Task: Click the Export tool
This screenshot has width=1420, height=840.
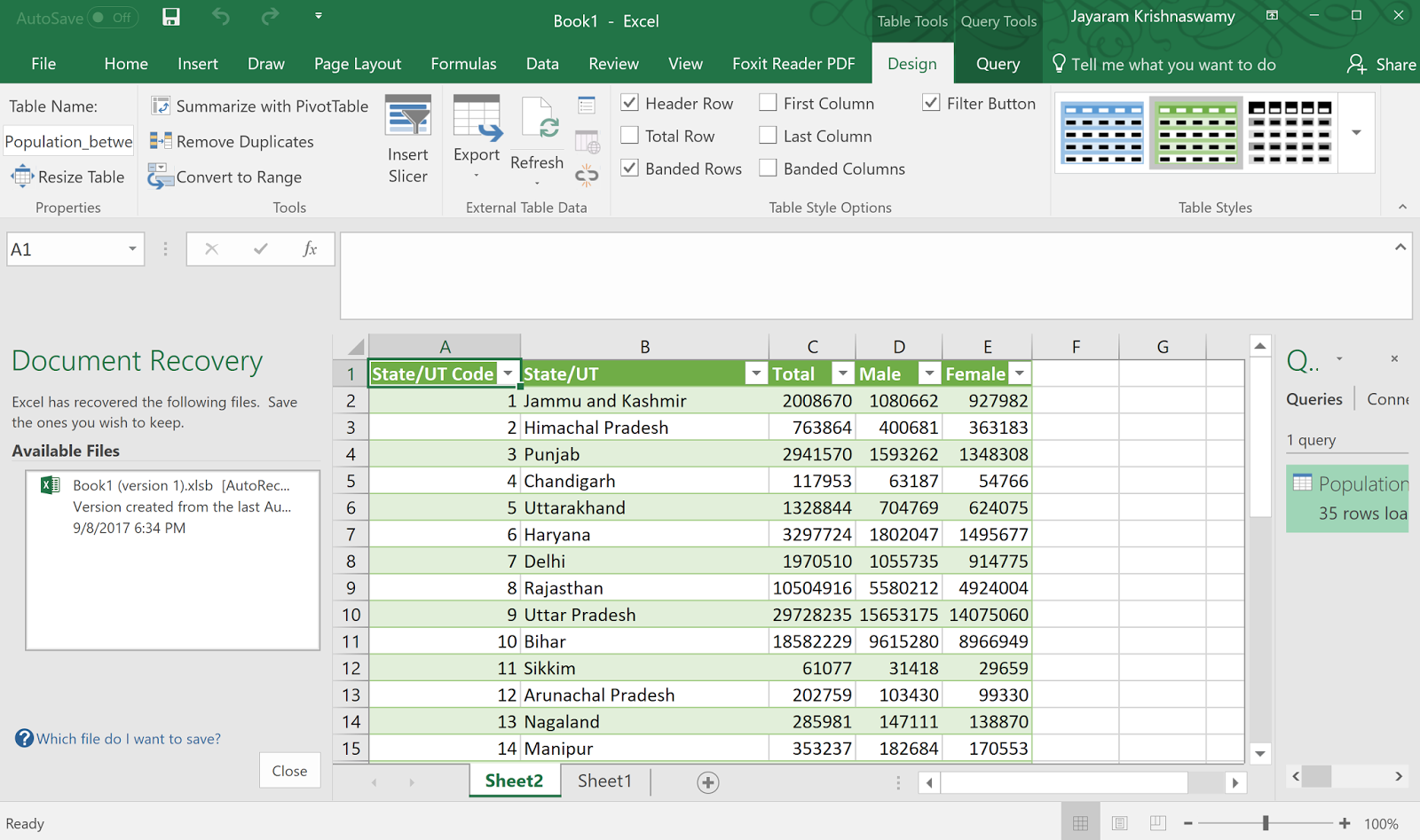Action: coord(477,133)
